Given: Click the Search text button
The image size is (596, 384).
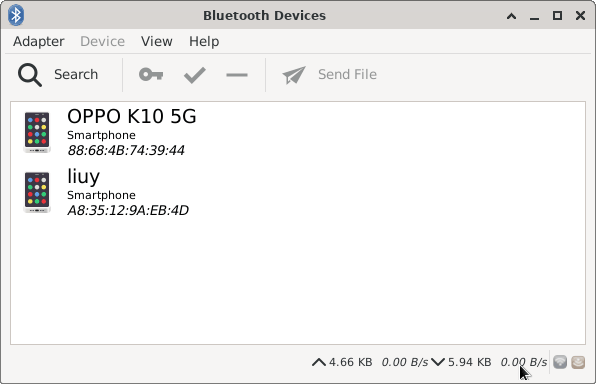Looking at the screenshot, I should click(76, 75).
